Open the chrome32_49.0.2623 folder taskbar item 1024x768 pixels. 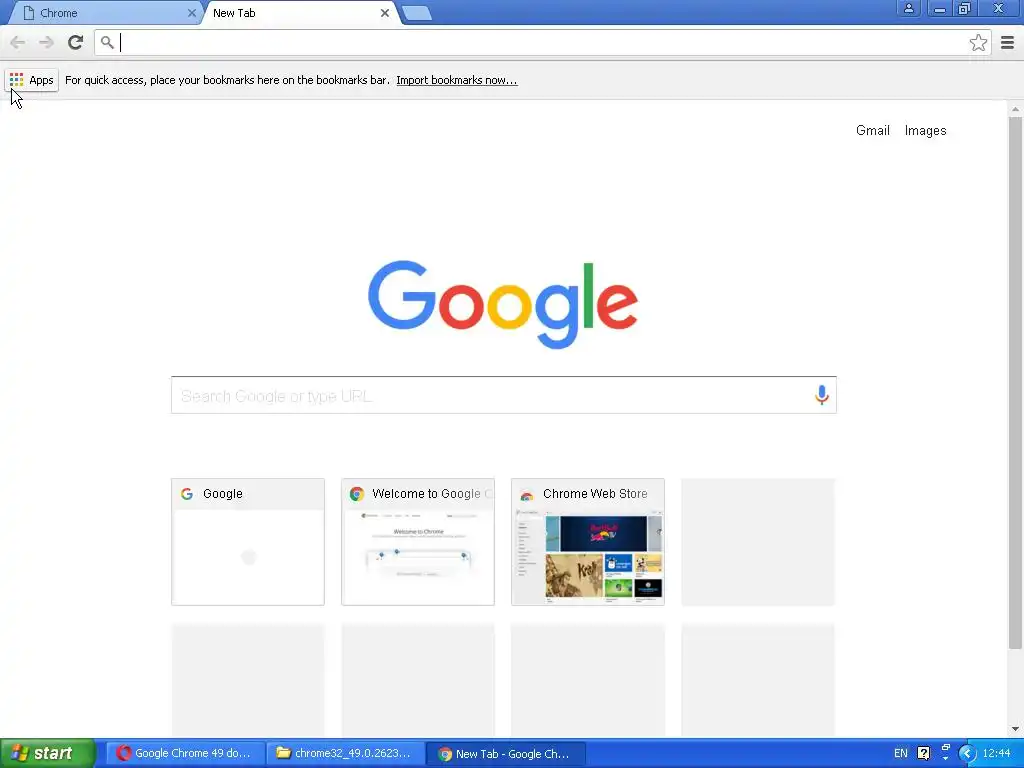[x=345, y=753]
